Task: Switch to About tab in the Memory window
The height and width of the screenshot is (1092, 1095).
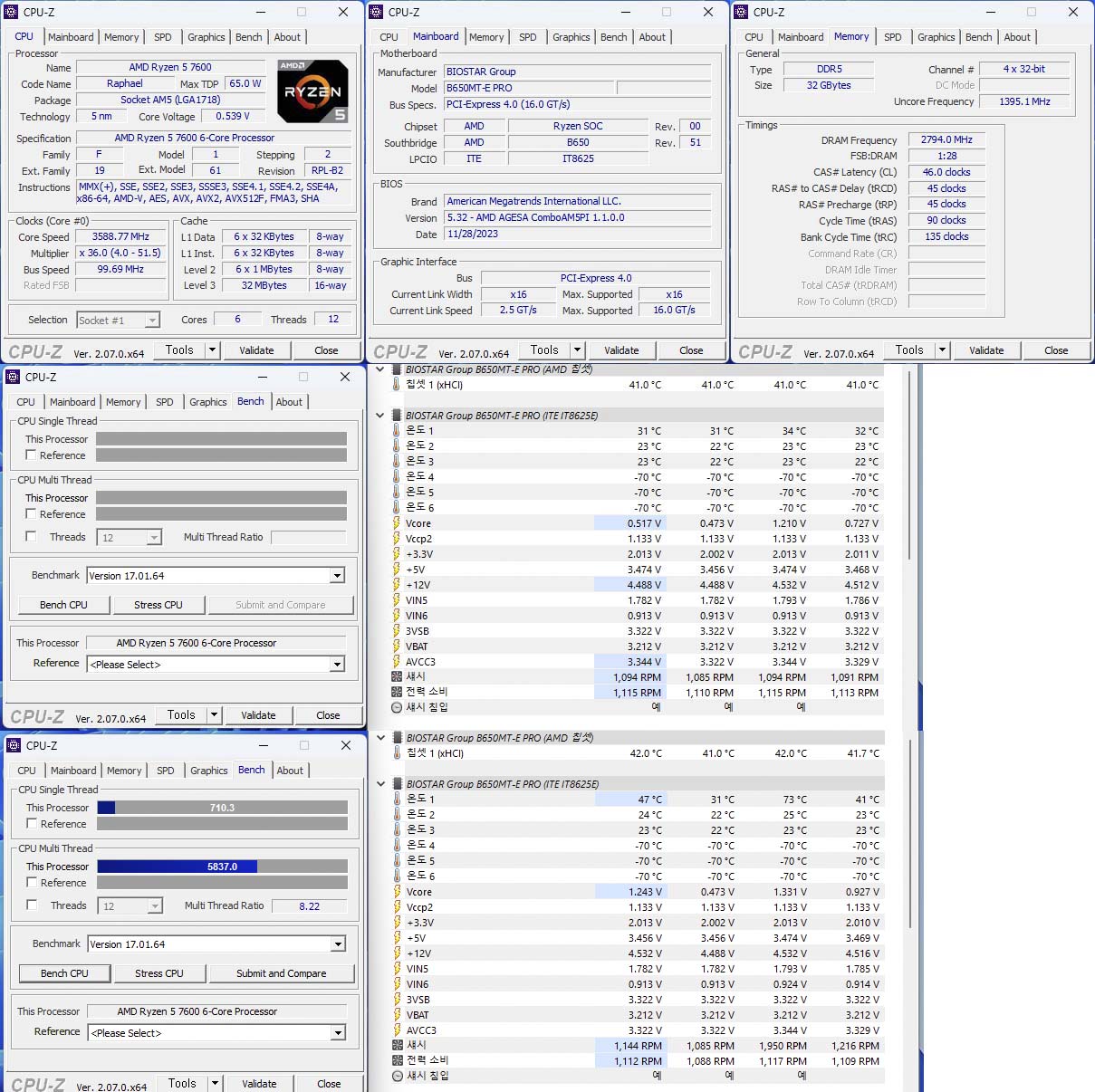Action: [1017, 37]
